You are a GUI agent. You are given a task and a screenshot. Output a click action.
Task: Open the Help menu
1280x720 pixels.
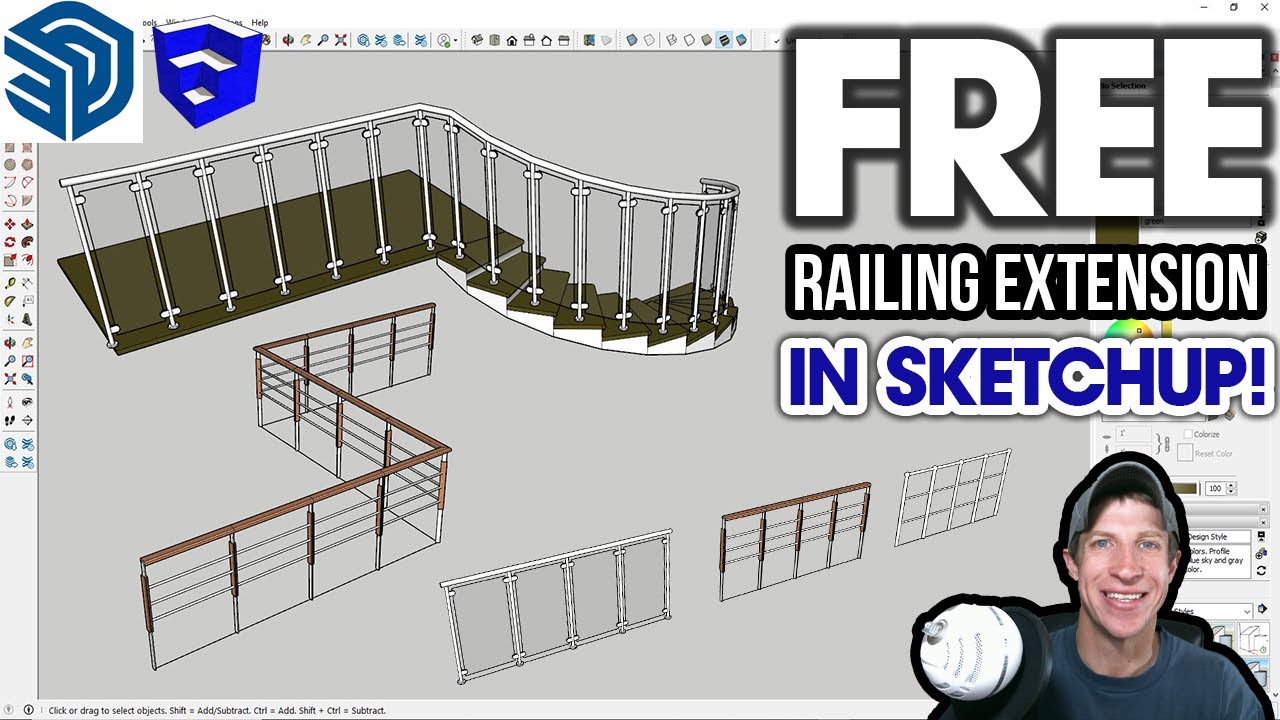[260, 22]
